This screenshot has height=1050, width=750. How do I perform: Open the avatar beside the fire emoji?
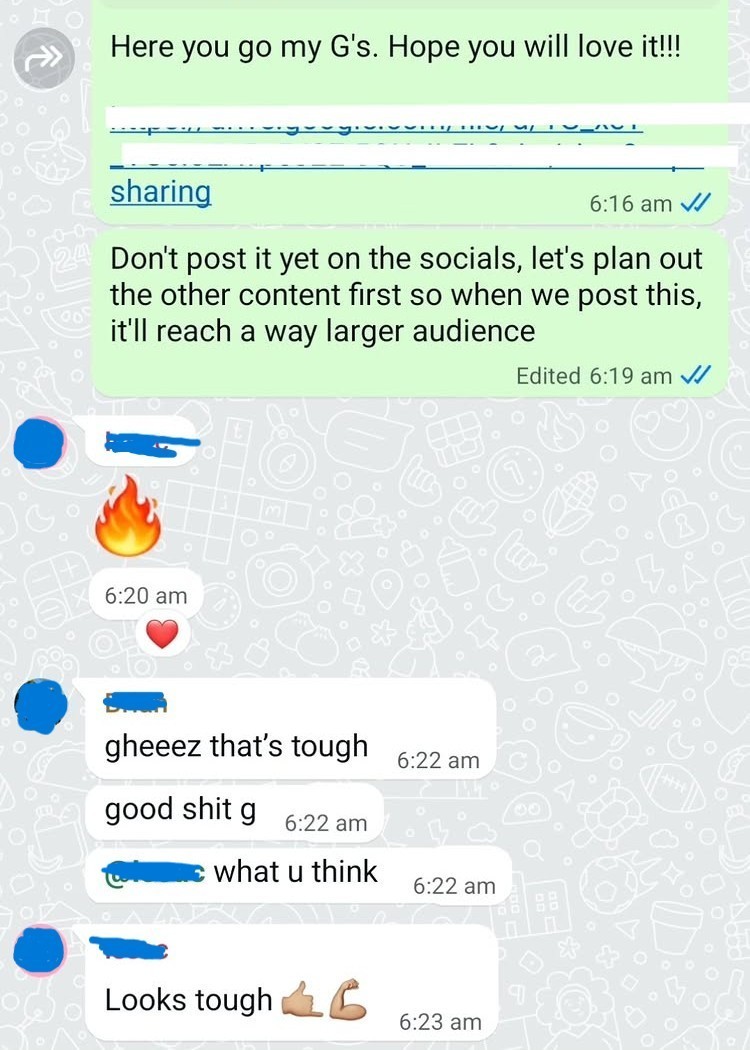point(40,442)
